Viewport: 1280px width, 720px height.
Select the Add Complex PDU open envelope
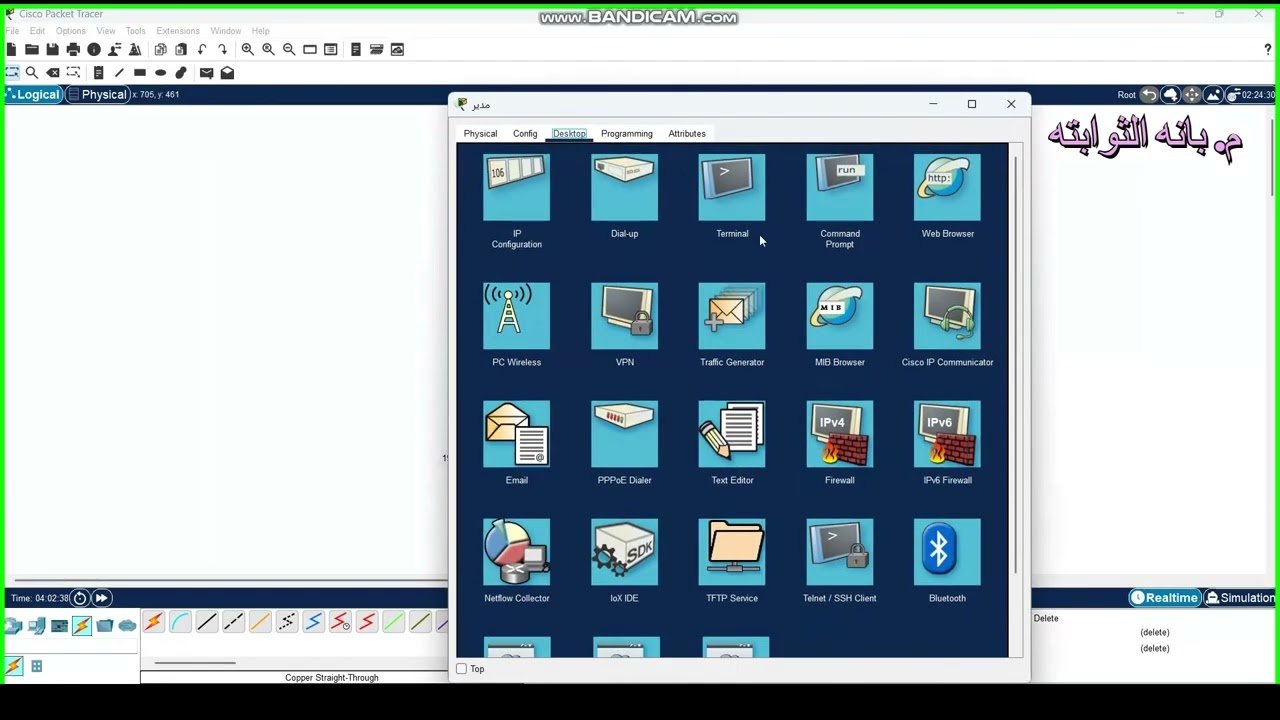click(227, 72)
